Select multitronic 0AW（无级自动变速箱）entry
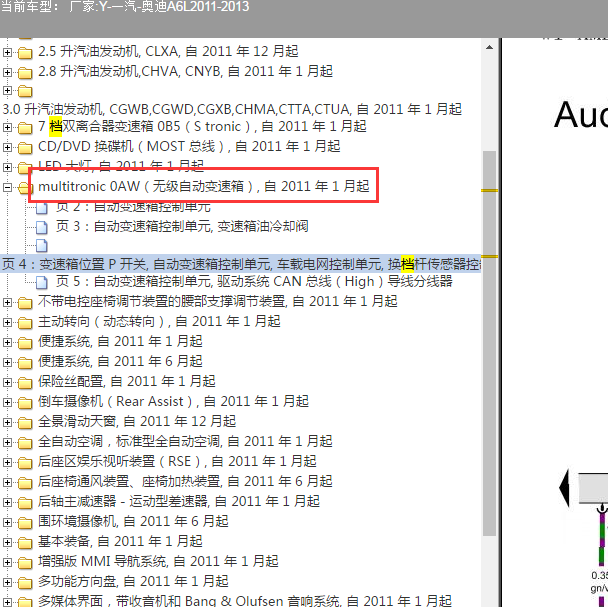 click(x=204, y=187)
